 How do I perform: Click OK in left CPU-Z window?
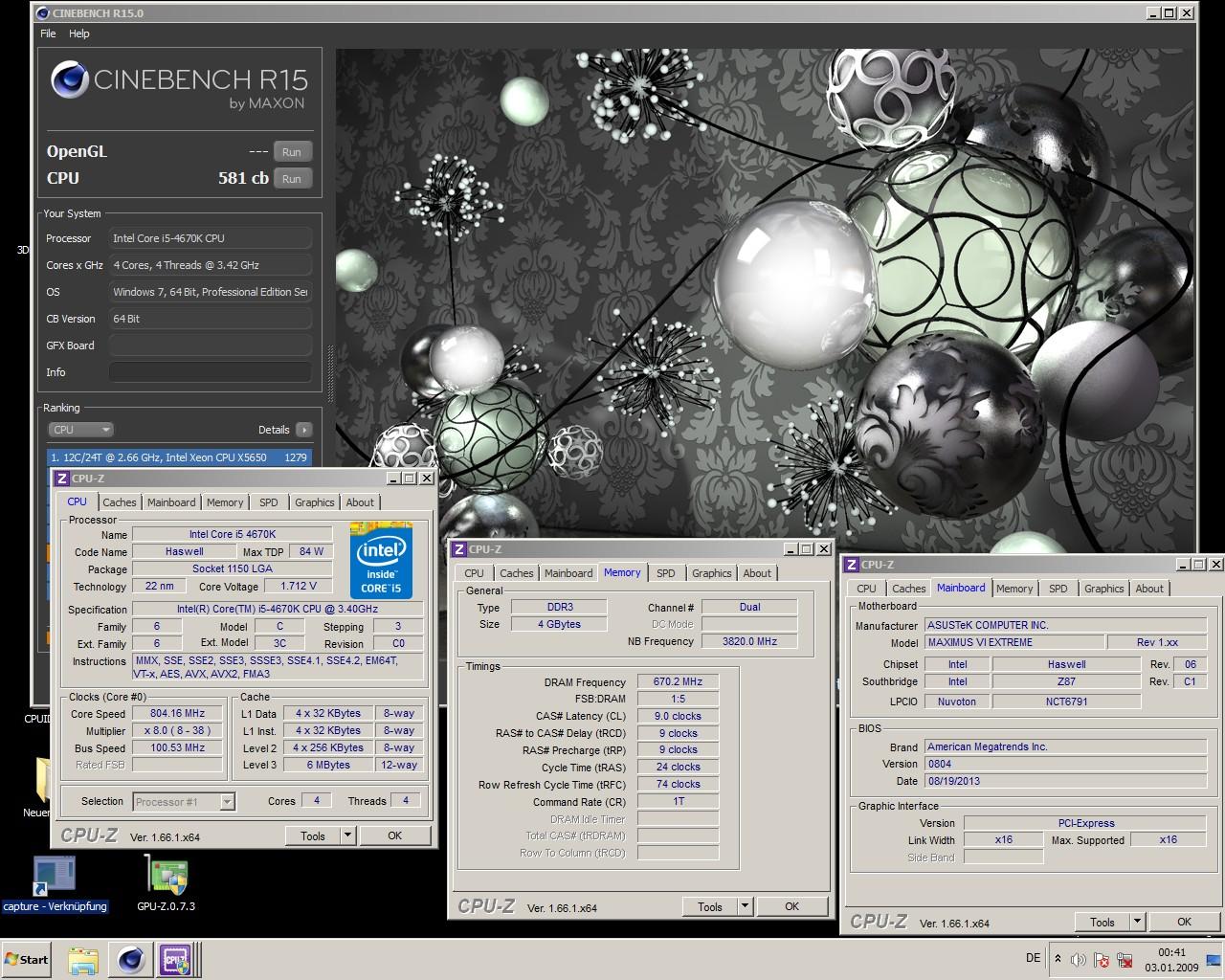394,835
